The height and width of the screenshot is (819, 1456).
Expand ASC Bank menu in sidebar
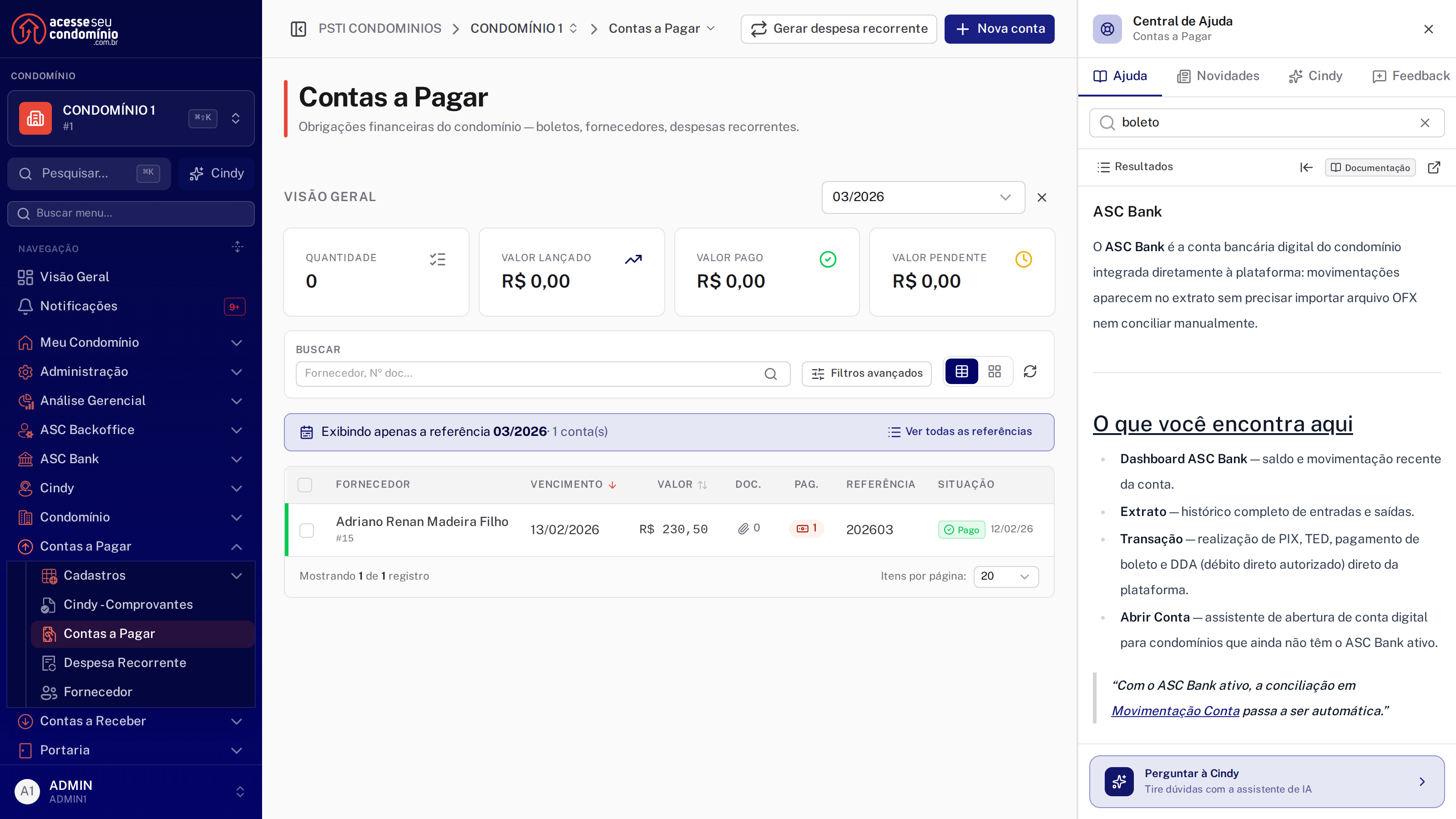[131, 459]
